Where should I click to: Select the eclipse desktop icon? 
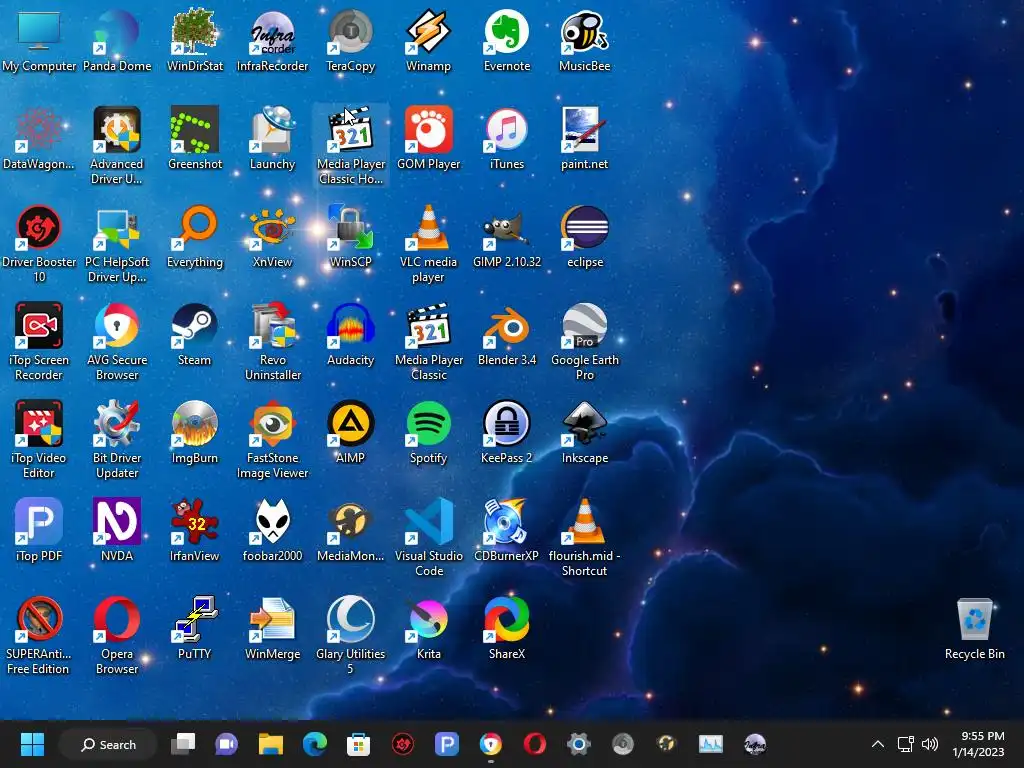coord(584,227)
